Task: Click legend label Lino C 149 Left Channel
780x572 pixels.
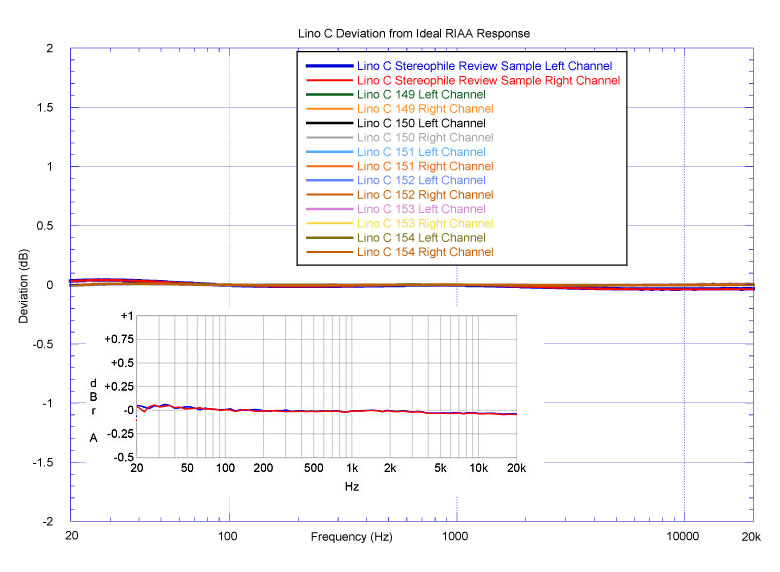Action: (x=421, y=95)
